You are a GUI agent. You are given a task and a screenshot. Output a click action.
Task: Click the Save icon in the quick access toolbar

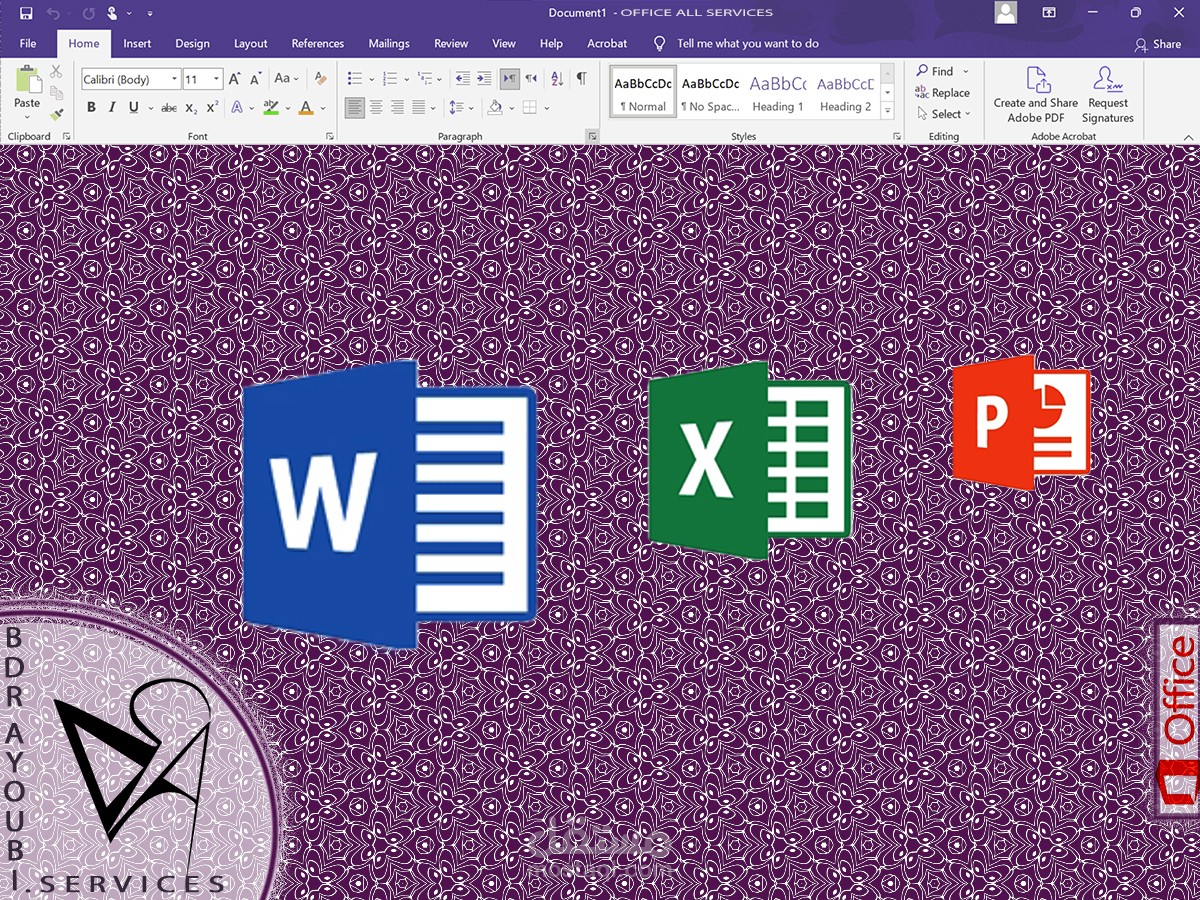[x=26, y=13]
